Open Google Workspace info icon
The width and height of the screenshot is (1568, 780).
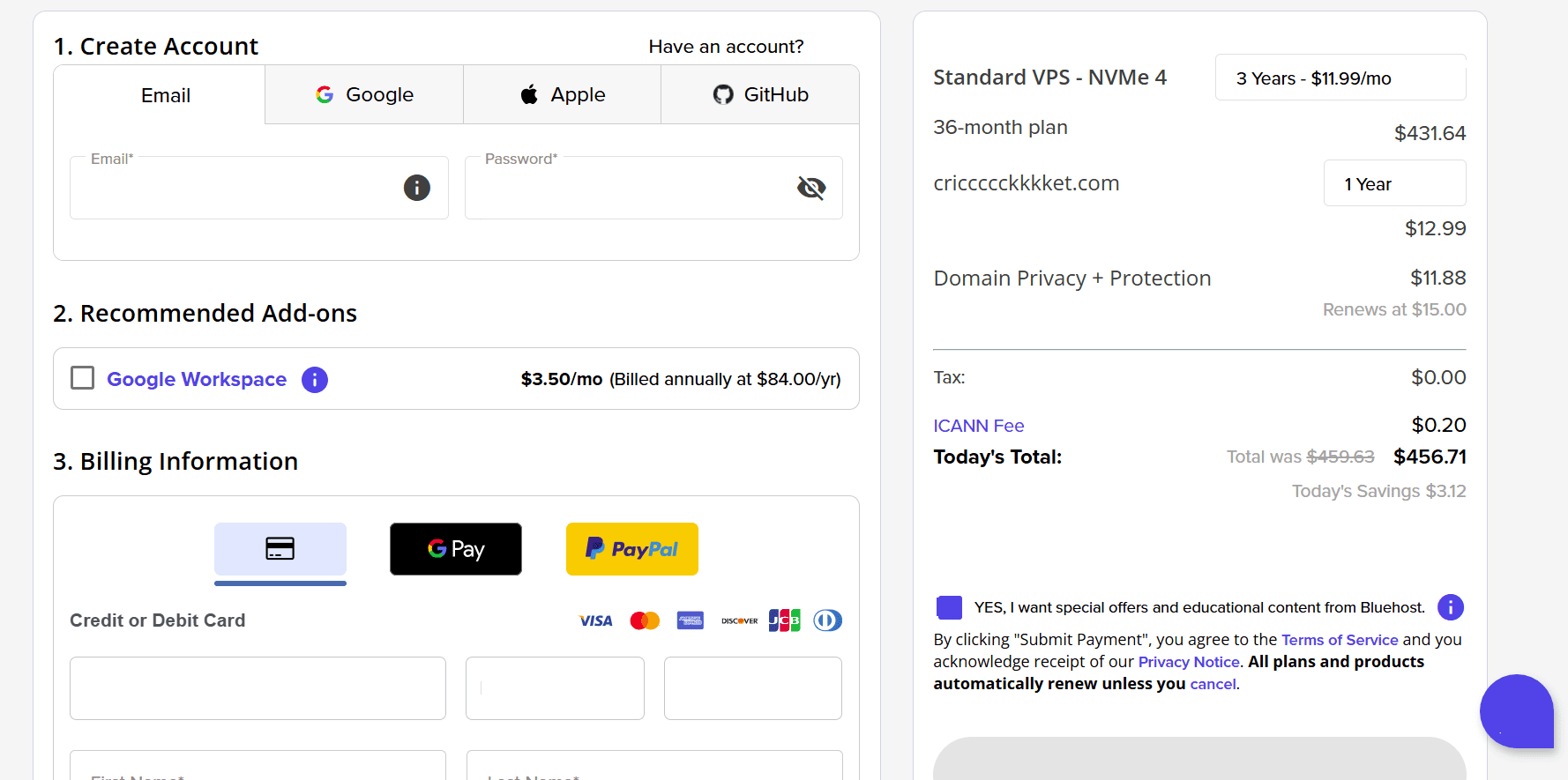[x=315, y=380]
